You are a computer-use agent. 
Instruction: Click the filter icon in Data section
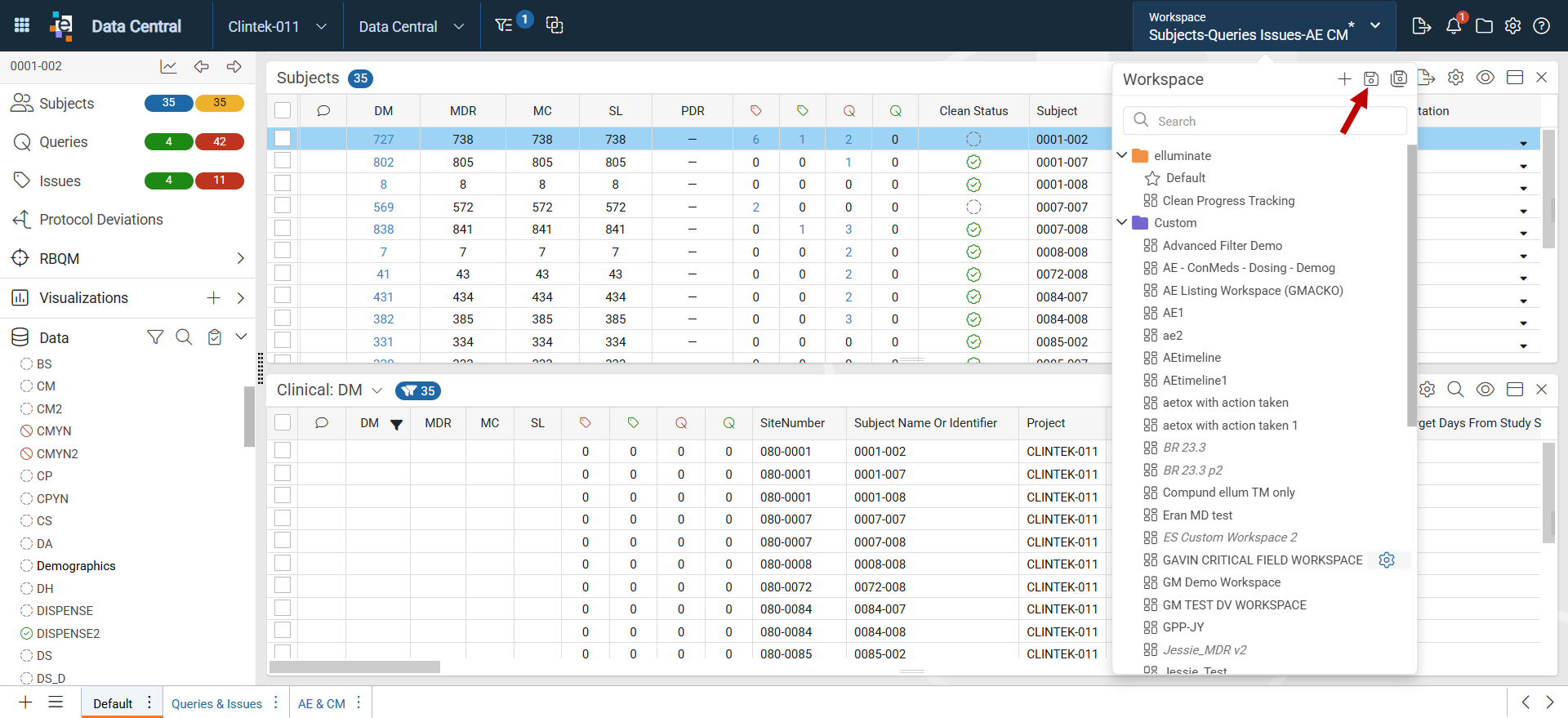[x=155, y=337]
